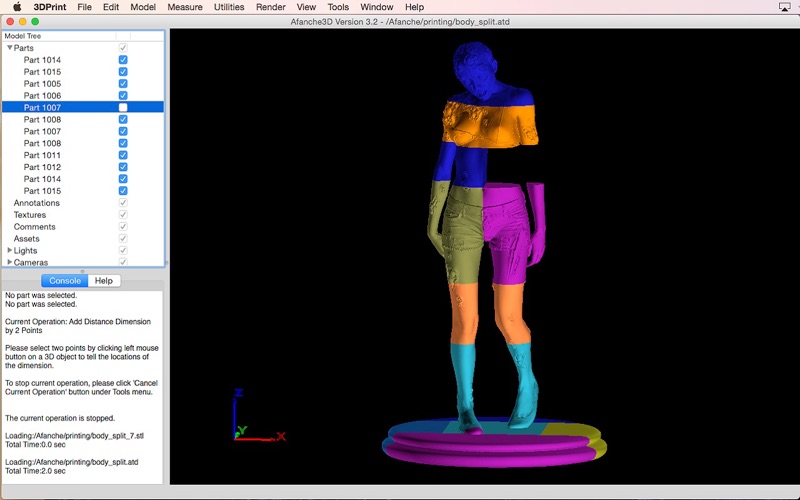Pick the olive green shorts part

pyautogui.click(x=464, y=235)
